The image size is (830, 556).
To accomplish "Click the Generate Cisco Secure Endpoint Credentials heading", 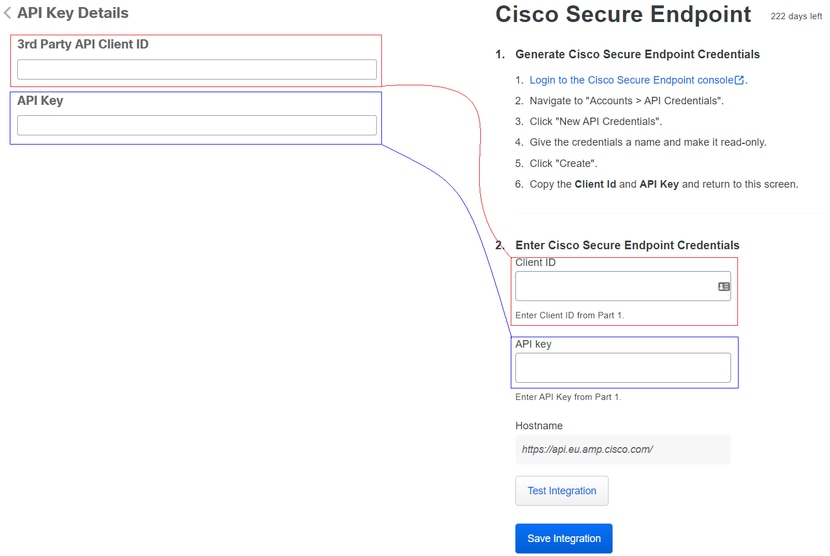I will [637, 54].
